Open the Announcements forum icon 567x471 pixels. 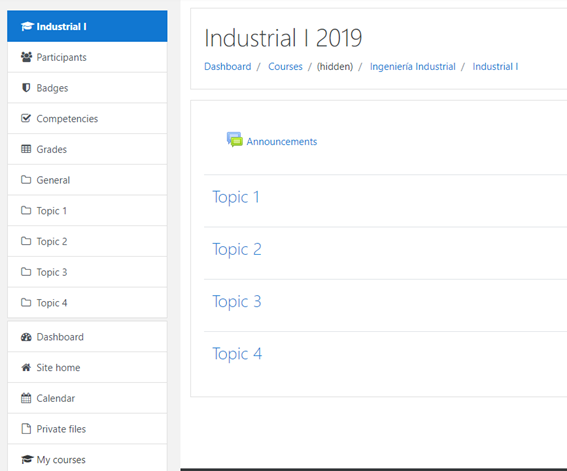click(235, 140)
